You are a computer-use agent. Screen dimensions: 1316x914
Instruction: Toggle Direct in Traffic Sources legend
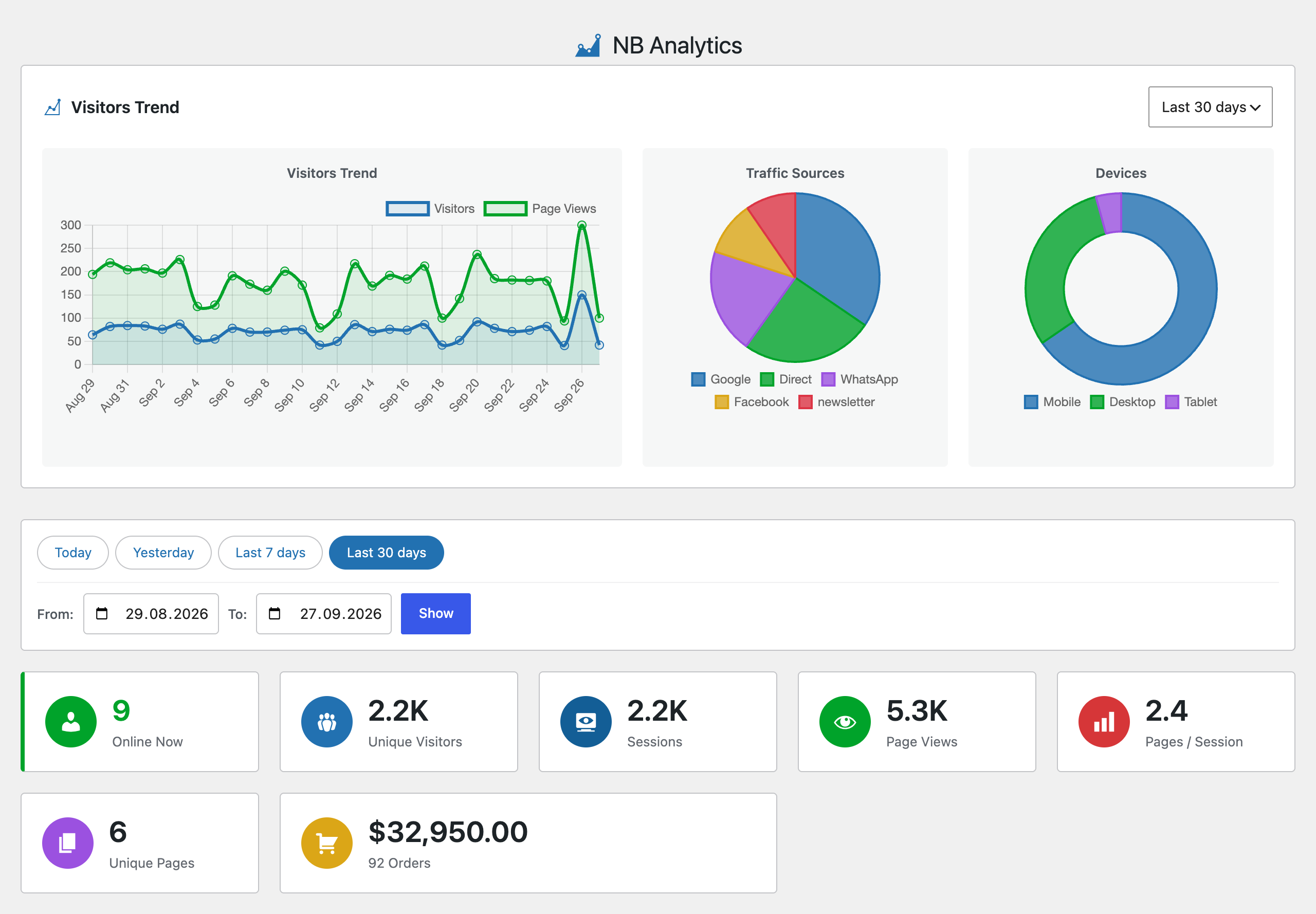(x=785, y=379)
